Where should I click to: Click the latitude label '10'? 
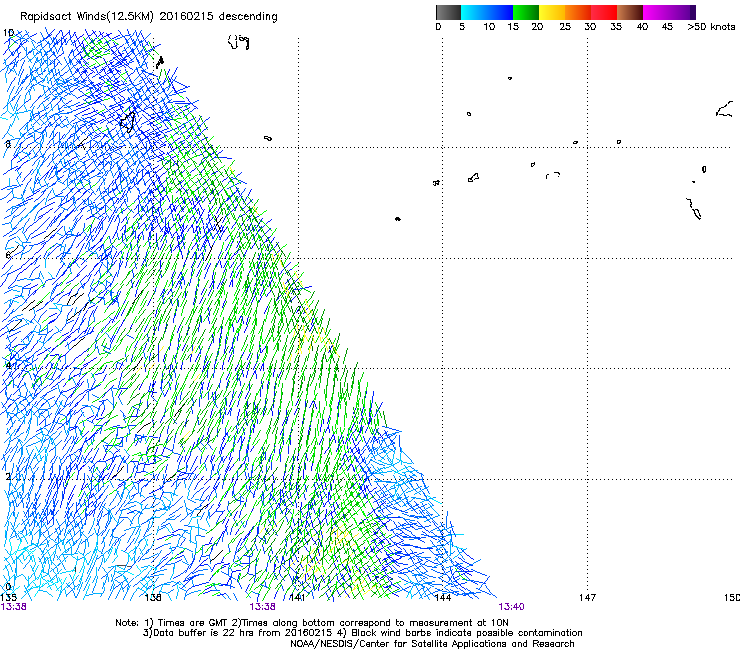(8, 33)
